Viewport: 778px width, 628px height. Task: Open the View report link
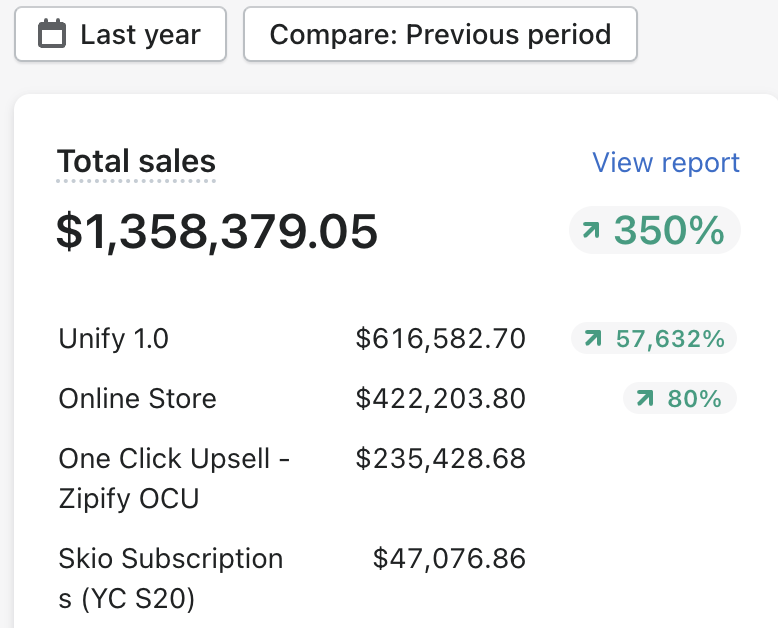click(666, 162)
